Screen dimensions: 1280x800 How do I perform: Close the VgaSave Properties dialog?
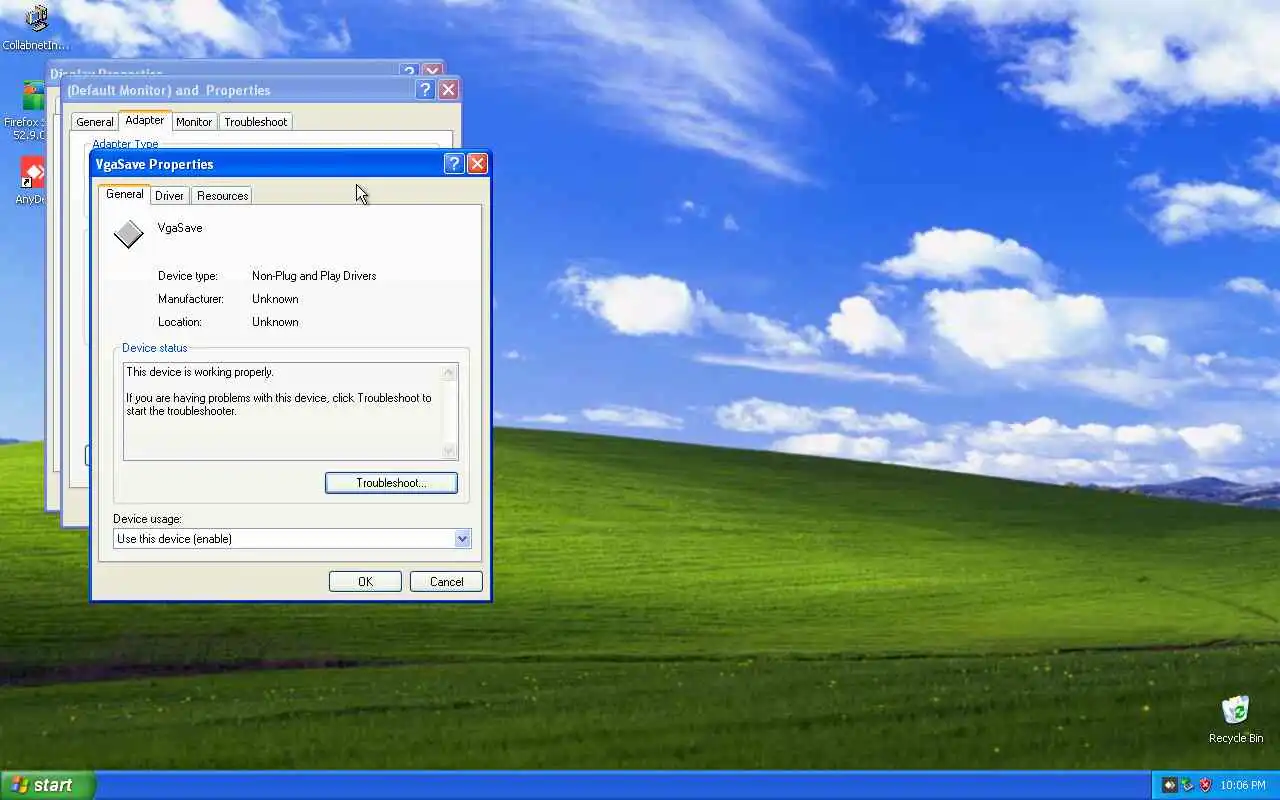[x=477, y=164]
